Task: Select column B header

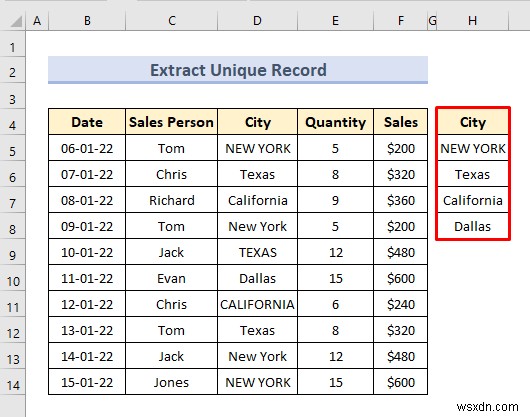Action: click(87, 21)
